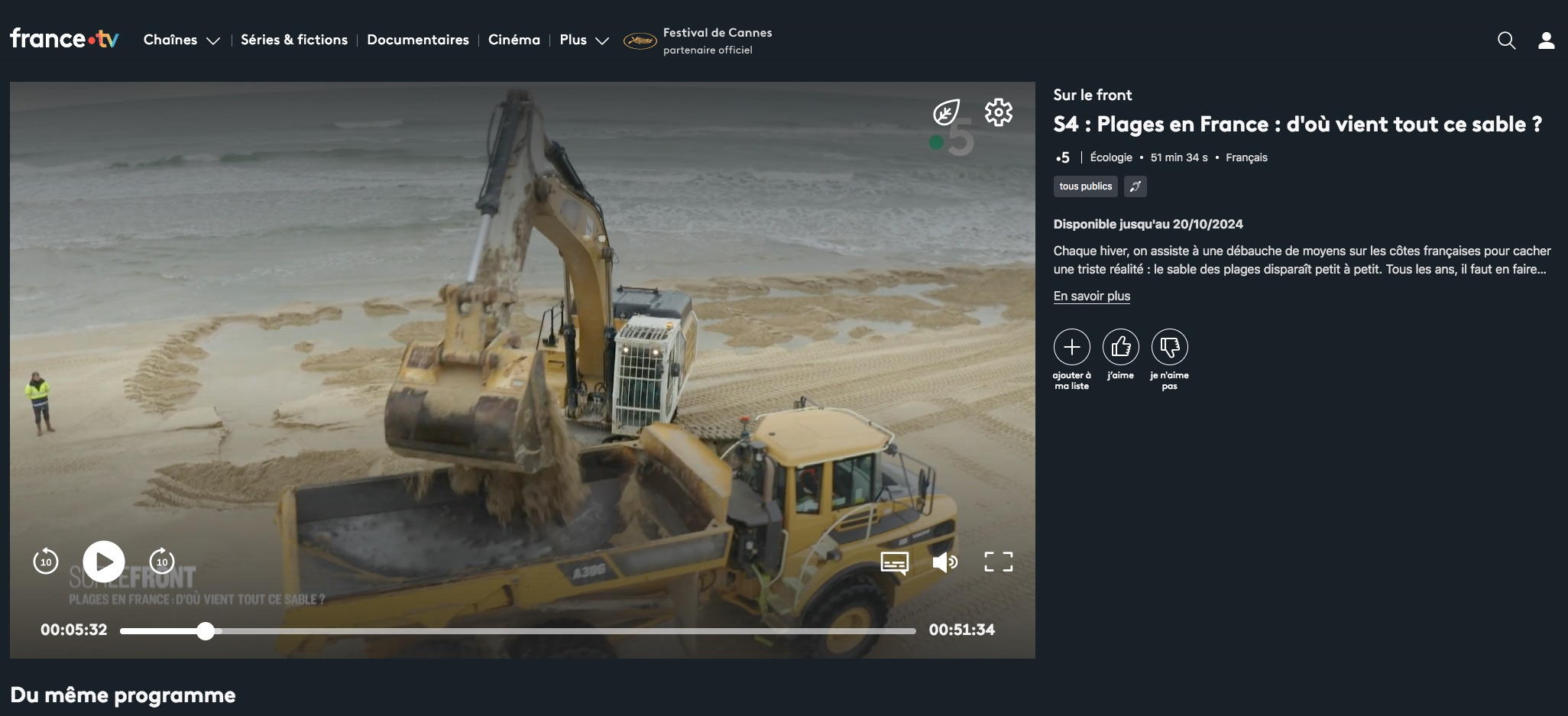The width and height of the screenshot is (1568, 716).
Task: Click the Du même programme heading
Action: 123,695
